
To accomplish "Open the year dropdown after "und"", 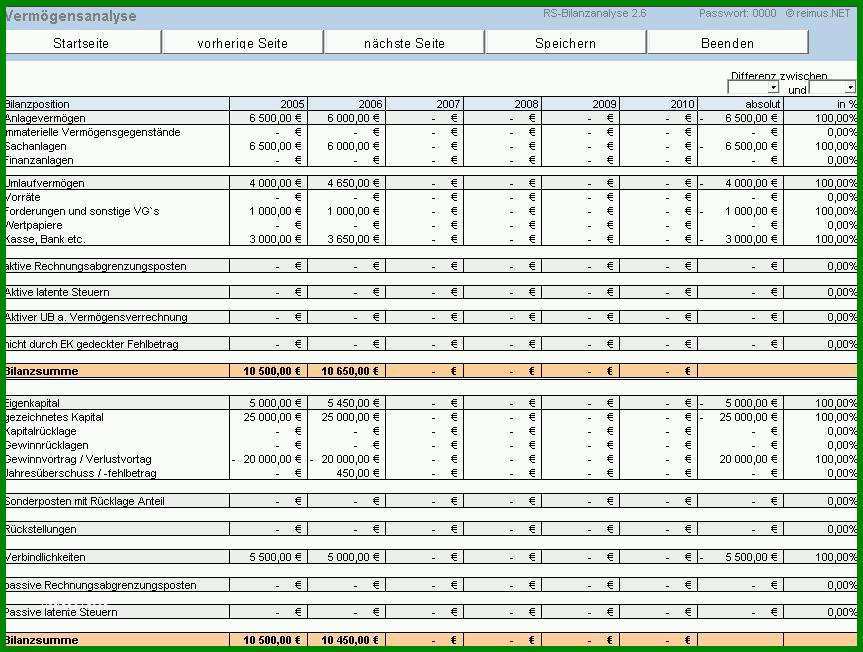I will coord(832,87).
